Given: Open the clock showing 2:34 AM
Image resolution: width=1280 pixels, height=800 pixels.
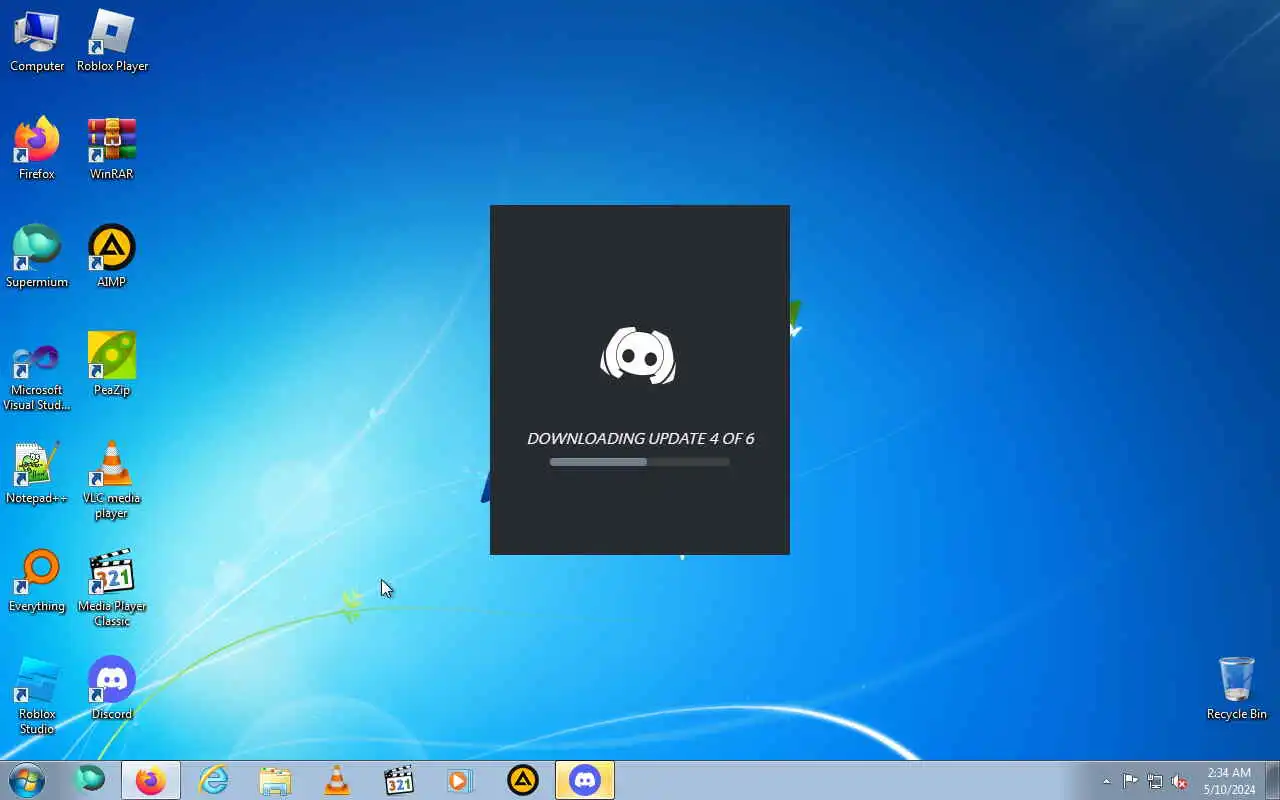Looking at the screenshot, I should tap(1229, 781).
